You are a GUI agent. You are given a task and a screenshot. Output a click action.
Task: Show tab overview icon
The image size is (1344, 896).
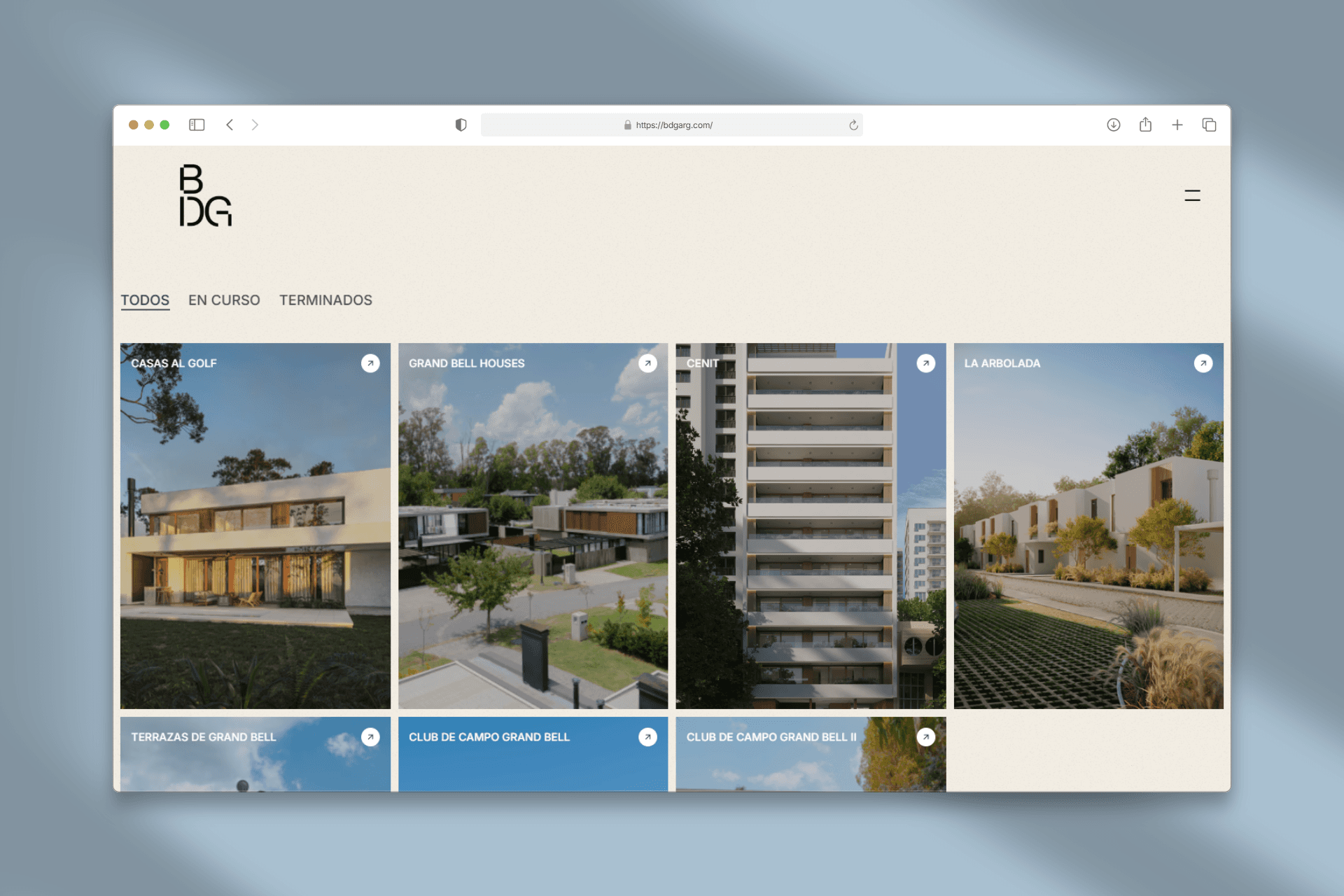click(x=1209, y=125)
